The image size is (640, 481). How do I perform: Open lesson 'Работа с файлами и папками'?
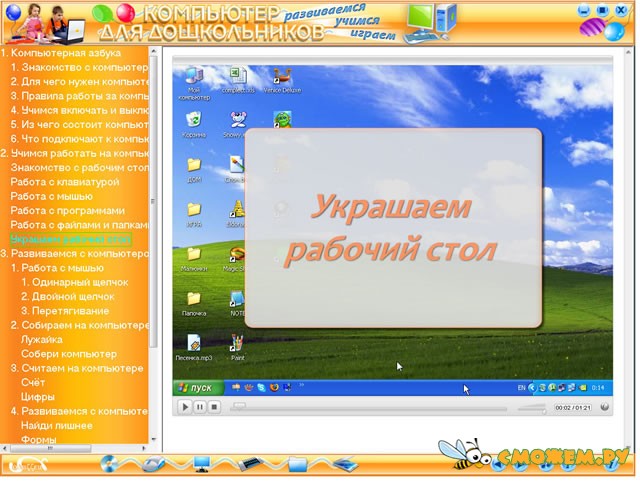tap(79, 225)
